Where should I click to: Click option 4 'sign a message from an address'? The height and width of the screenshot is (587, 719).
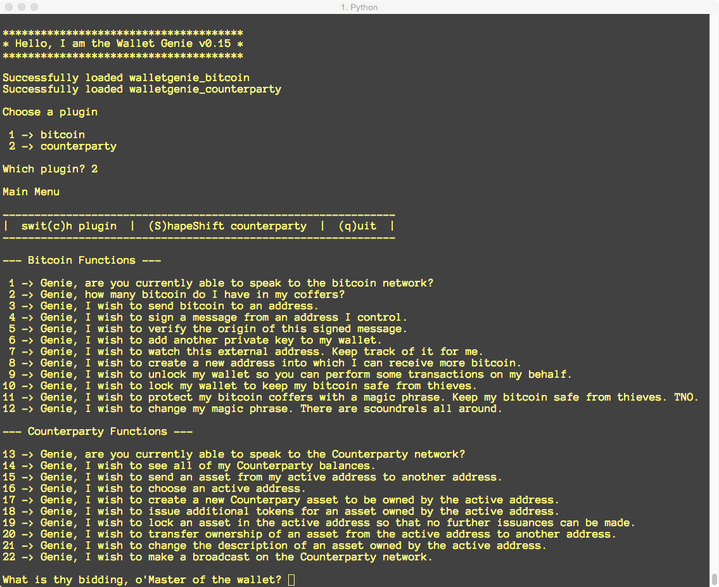pyautogui.click(x=208, y=317)
